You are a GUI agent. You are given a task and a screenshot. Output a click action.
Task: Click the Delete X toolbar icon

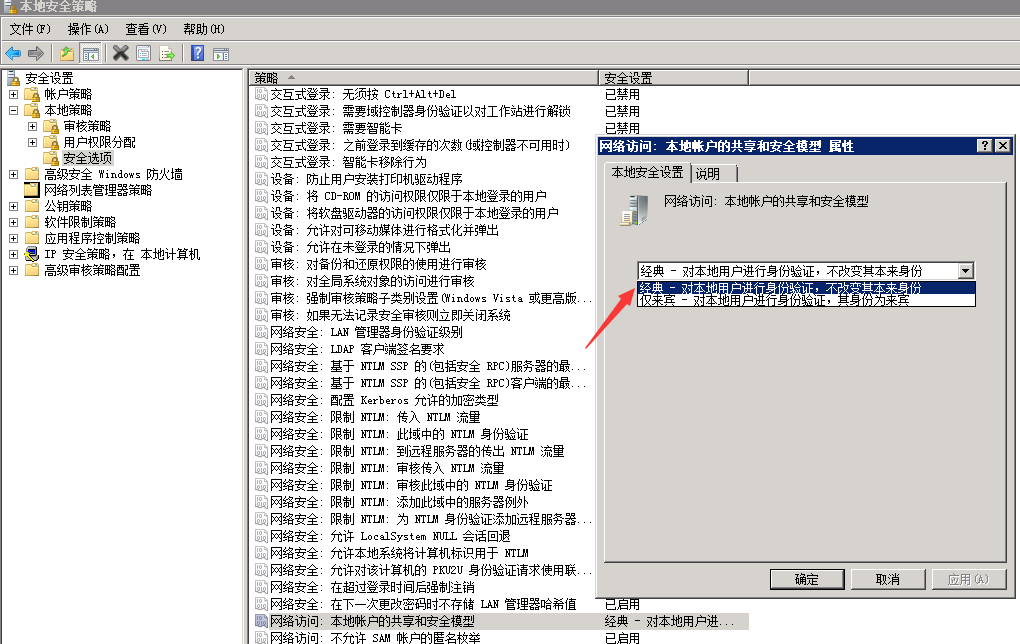click(x=121, y=53)
